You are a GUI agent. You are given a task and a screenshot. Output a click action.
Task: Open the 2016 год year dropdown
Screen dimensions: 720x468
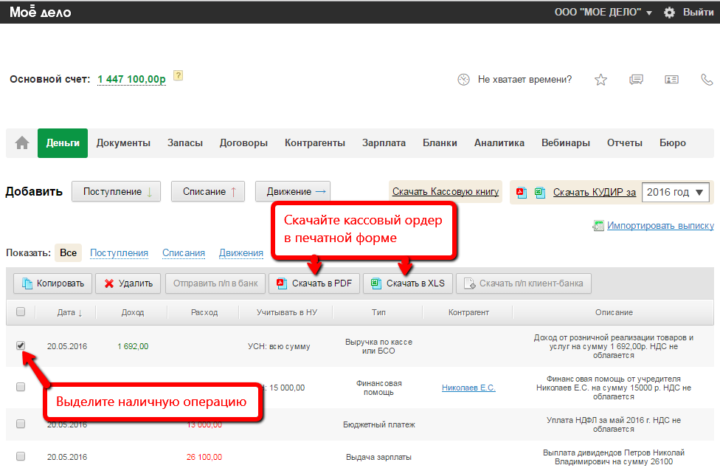coord(675,192)
